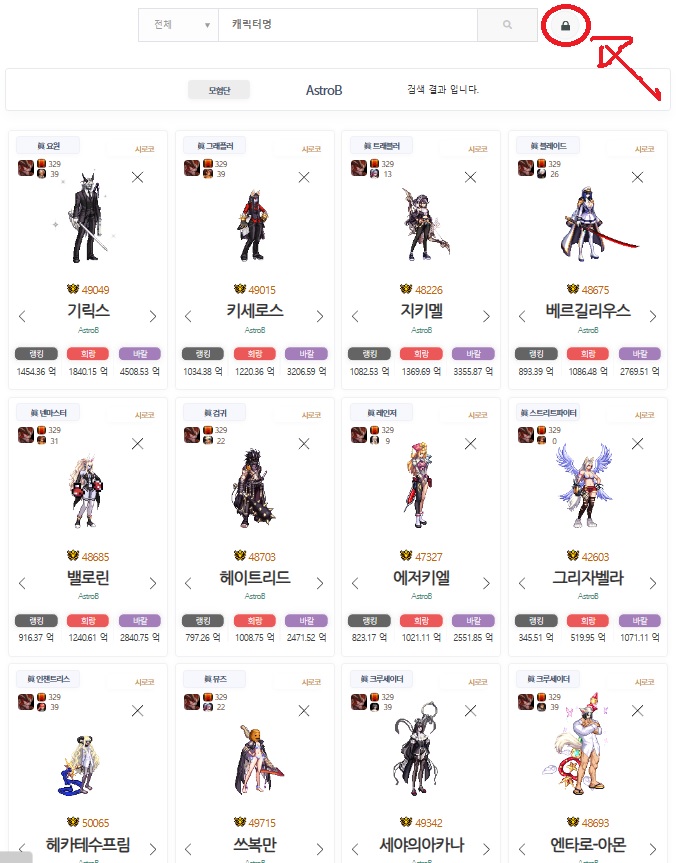Select 화랑 badge on 키세로스 card

point(255,354)
